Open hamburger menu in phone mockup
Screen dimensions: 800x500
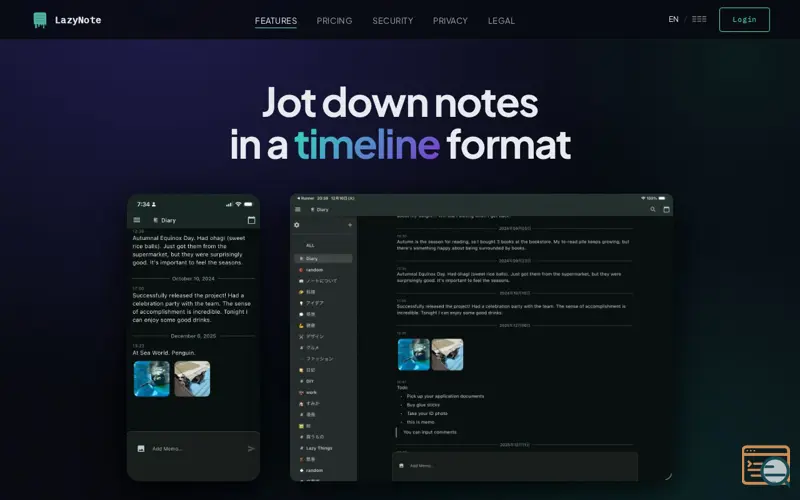pos(137,220)
